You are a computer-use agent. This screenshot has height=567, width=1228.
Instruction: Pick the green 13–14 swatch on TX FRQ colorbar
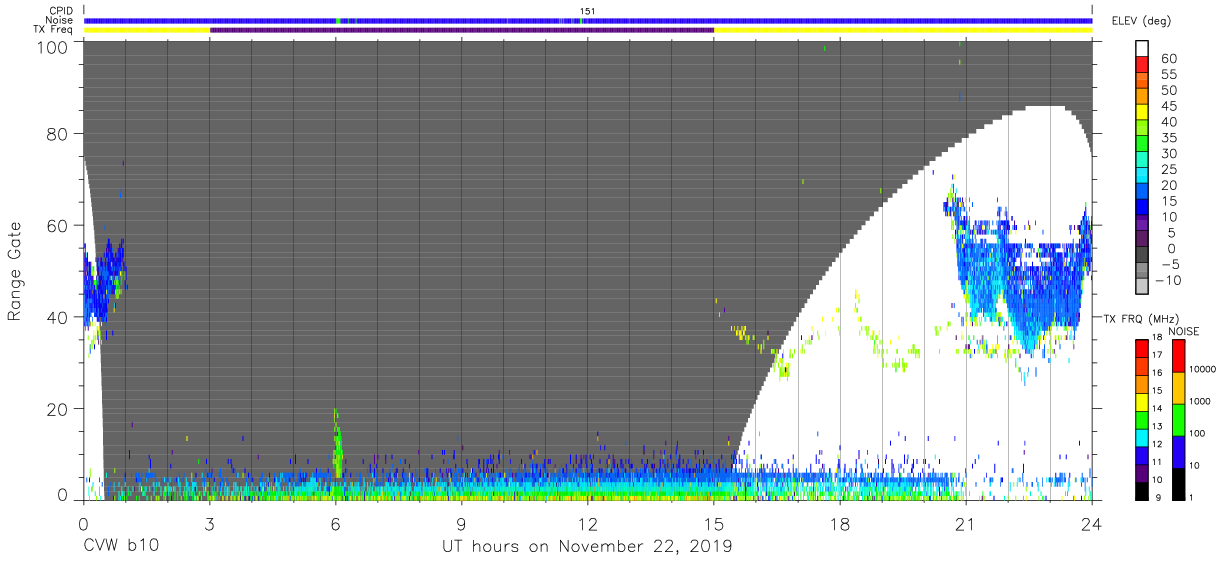1141,418
